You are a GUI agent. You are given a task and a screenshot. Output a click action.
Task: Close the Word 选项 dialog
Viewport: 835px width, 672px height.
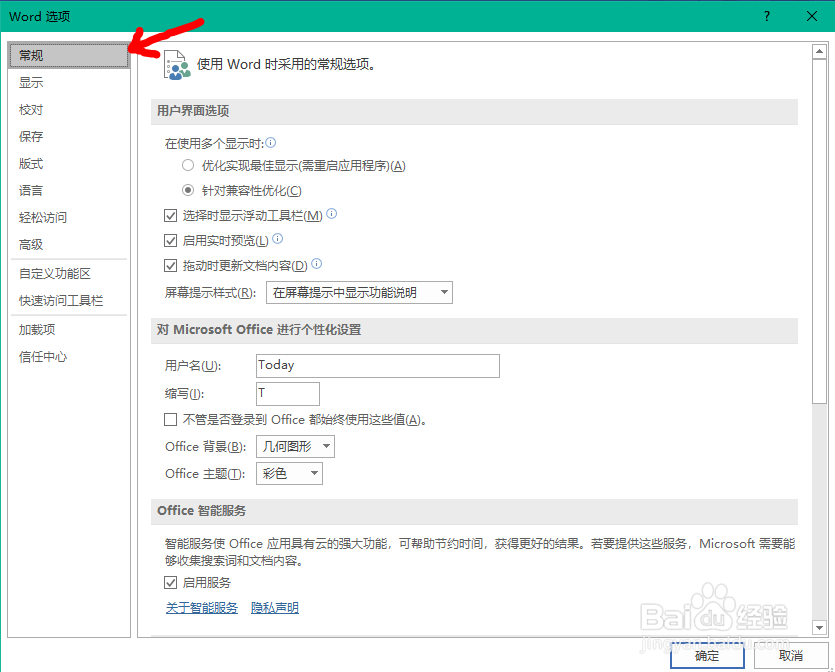pyautogui.click(x=812, y=16)
